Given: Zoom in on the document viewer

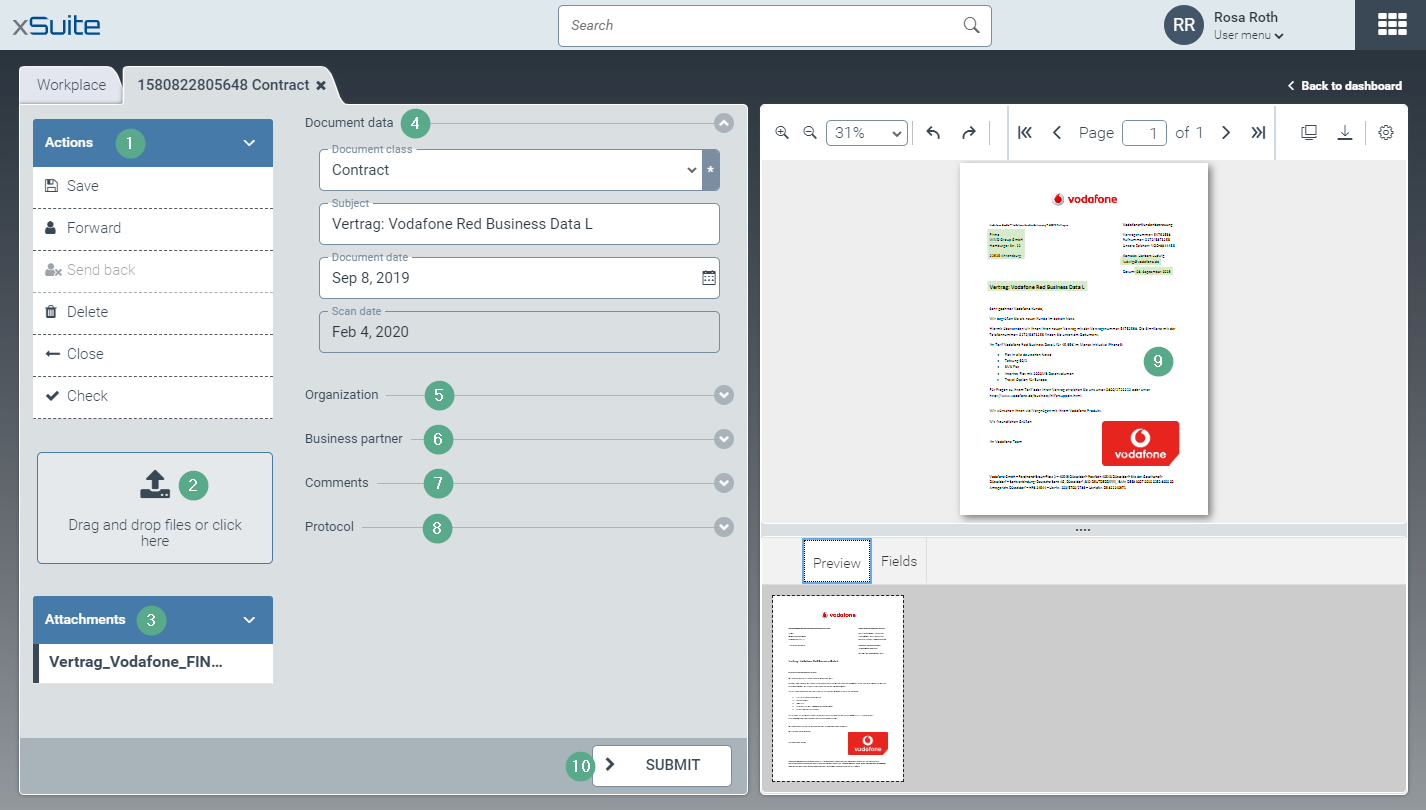Looking at the screenshot, I should click(x=782, y=133).
